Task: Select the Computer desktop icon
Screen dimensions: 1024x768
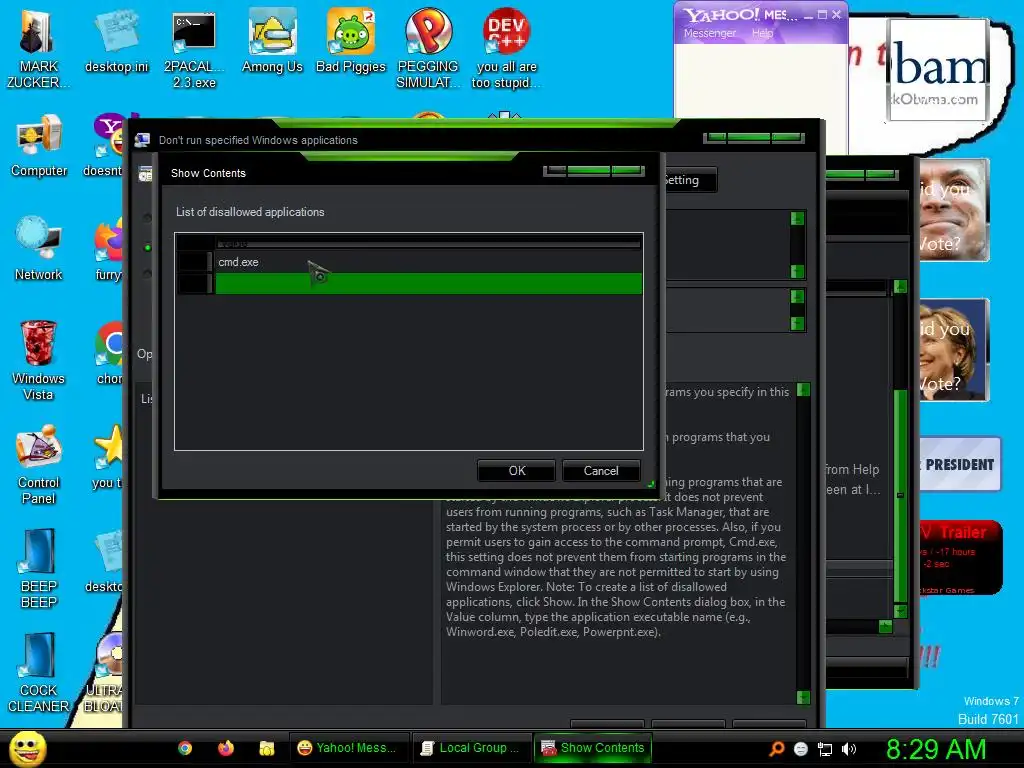Action: pos(39,146)
